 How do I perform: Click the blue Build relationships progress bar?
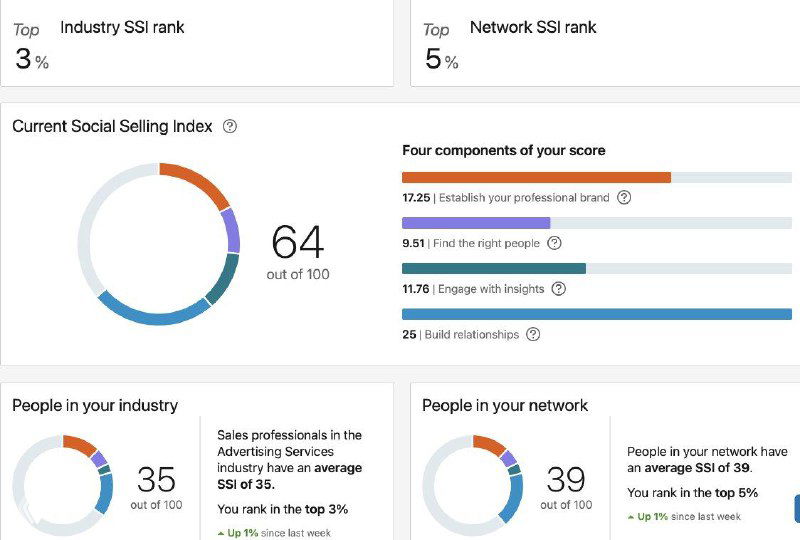[x=596, y=314]
